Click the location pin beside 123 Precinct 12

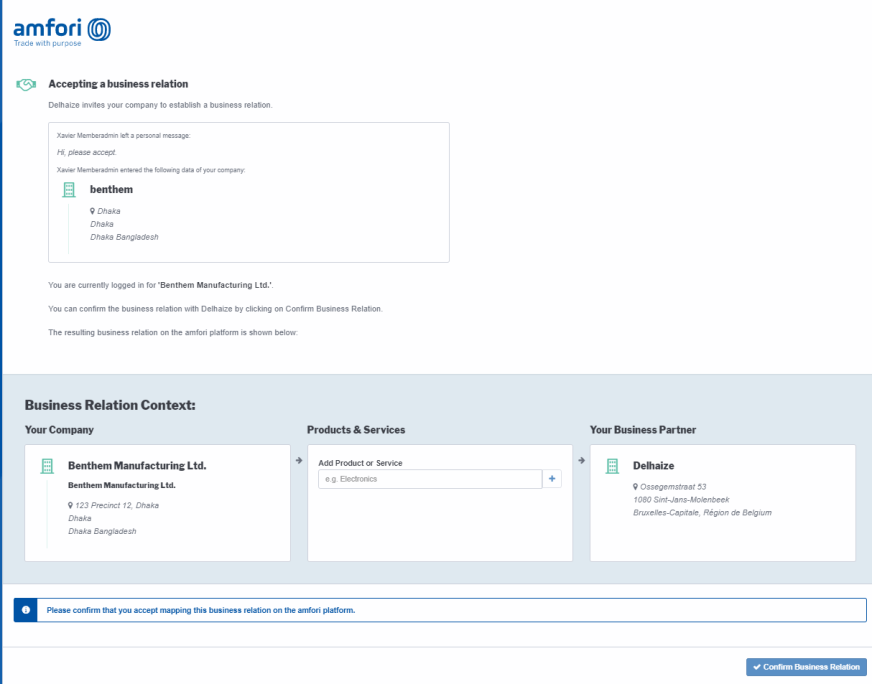[70, 505]
